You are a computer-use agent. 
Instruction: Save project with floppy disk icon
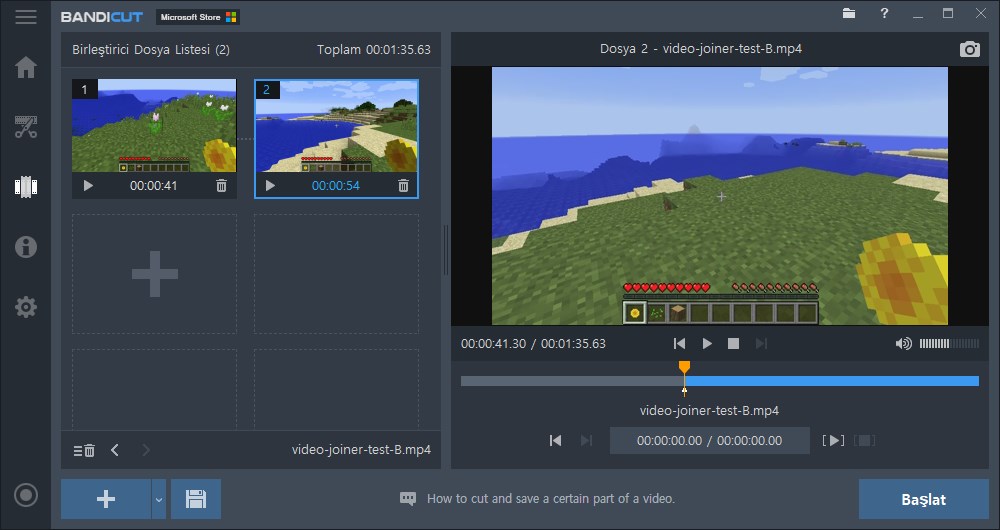[196, 499]
